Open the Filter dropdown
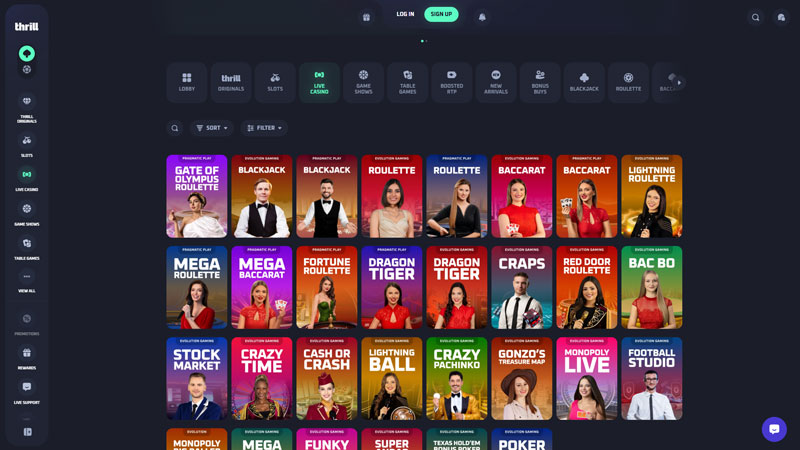Image resolution: width=800 pixels, height=450 pixels. tap(264, 128)
